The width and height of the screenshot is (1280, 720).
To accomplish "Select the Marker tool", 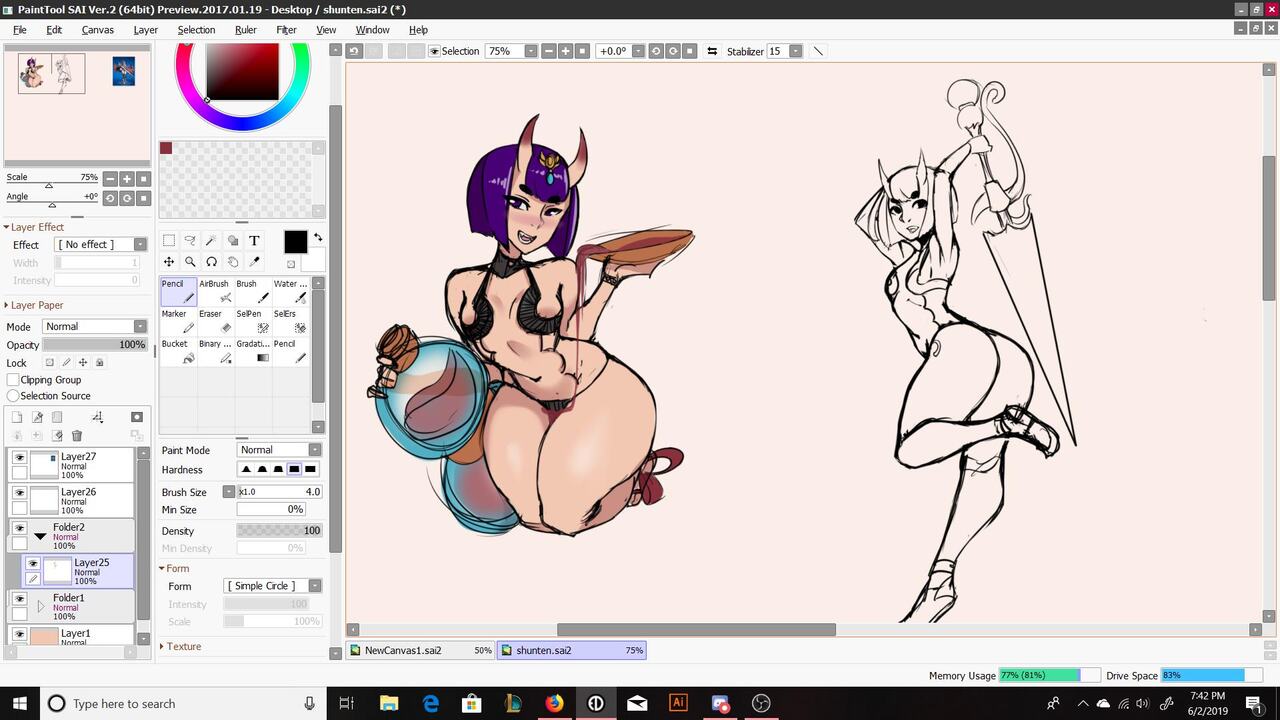I will pyautogui.click(x=178, y=321).
